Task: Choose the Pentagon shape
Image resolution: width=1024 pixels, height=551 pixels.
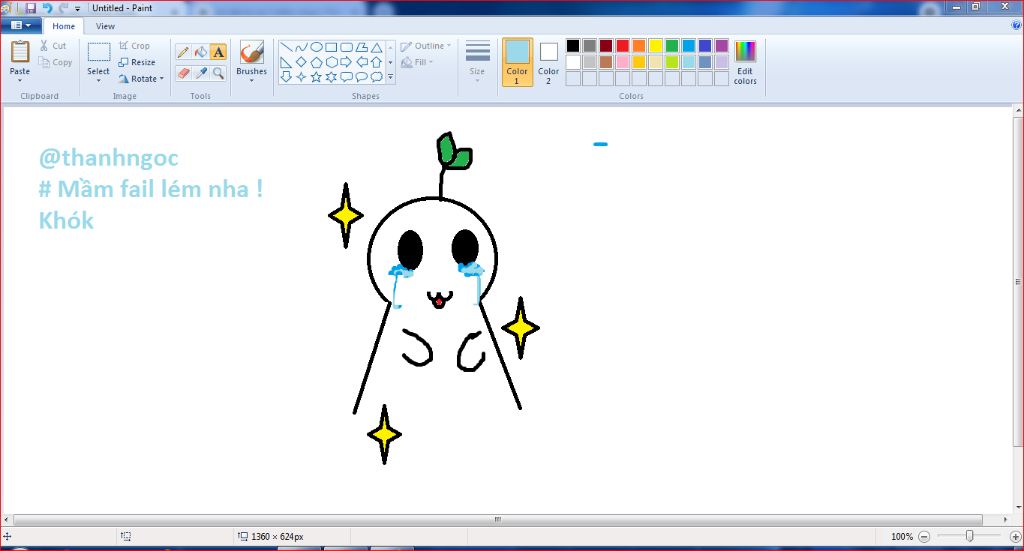Action: (x=316, y=62)
